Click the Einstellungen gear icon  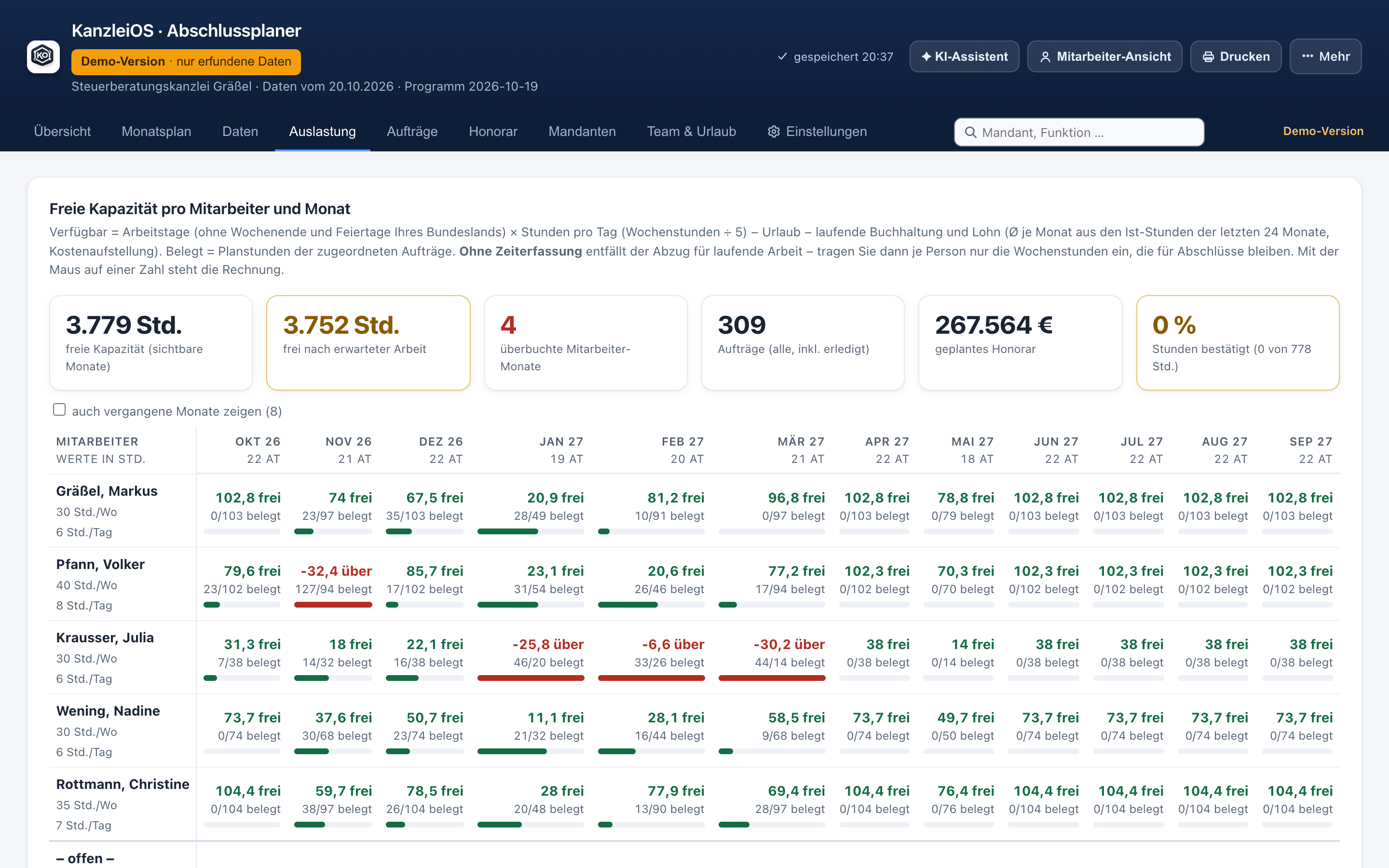[x=774, y=132]
